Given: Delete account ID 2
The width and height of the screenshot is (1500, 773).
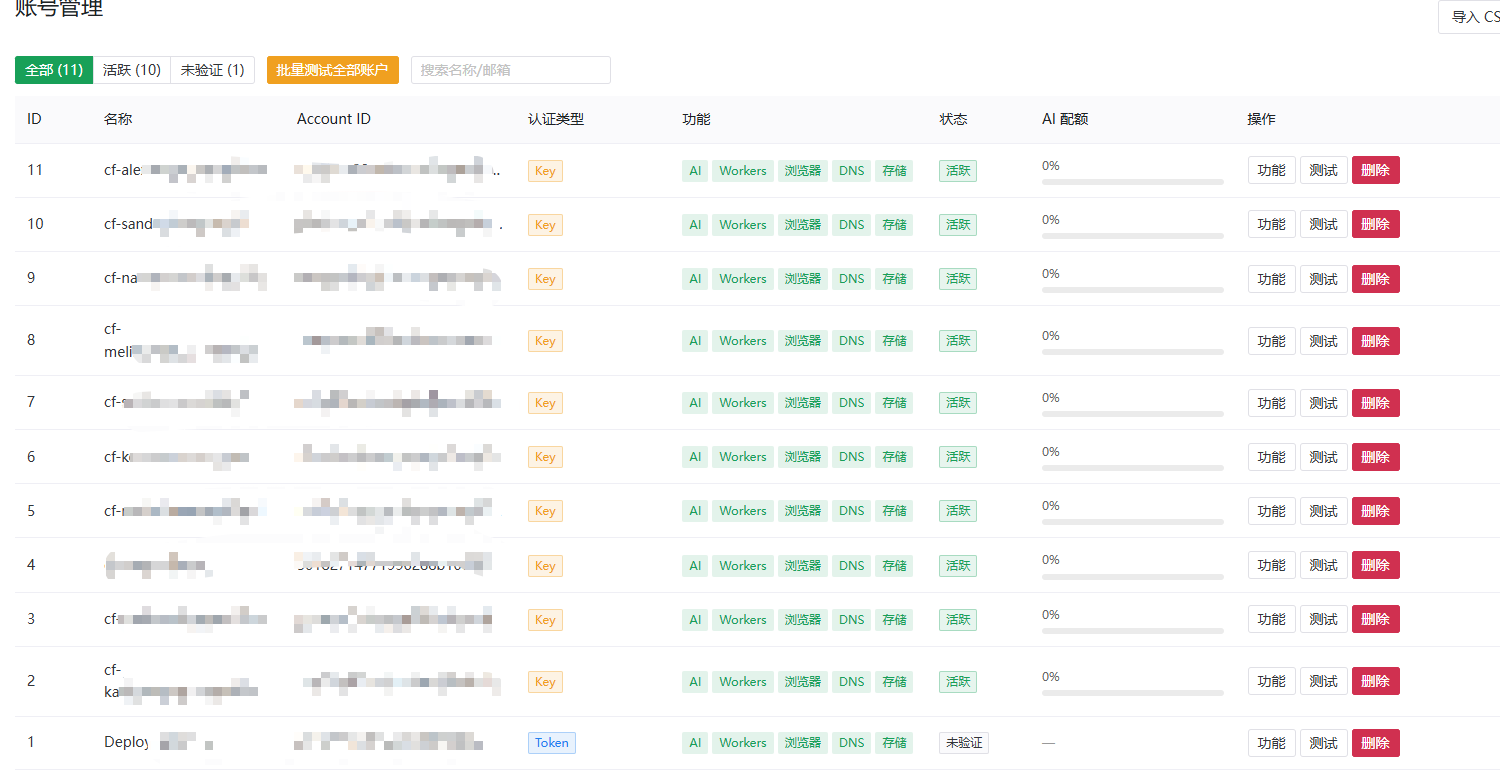Looking at the screenshot, I should tap(1376, 681).
